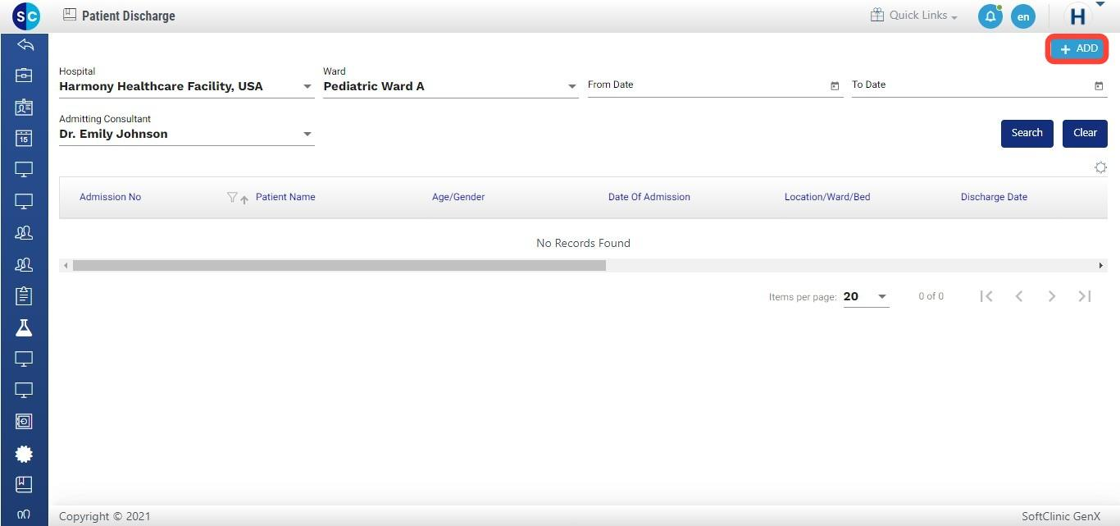The image size is (1120, 526).
Task: Open the laboratory flask icon
Action: [x=24, y=328]
